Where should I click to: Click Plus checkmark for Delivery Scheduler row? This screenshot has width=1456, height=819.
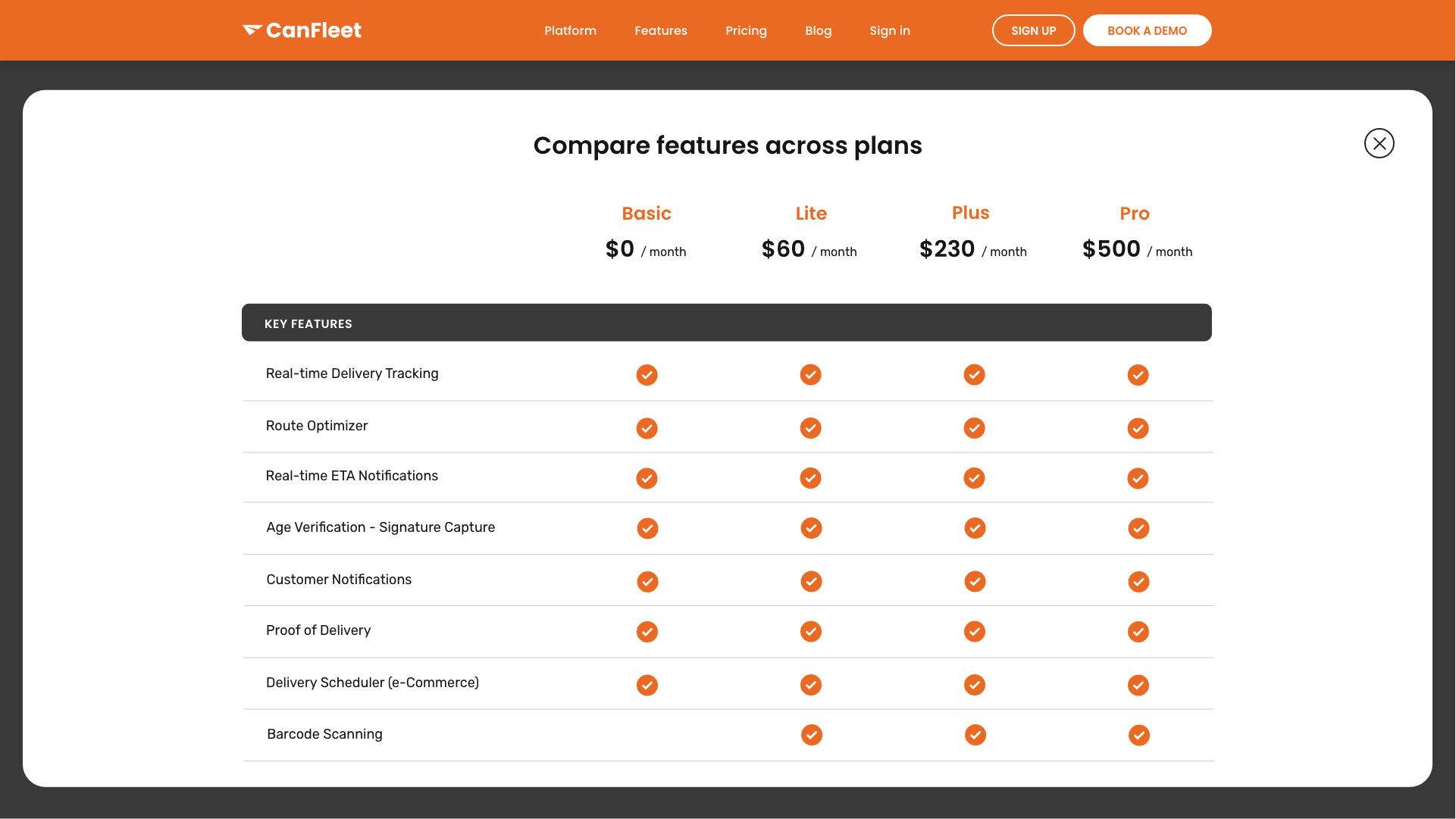click(x=975, y=685)
